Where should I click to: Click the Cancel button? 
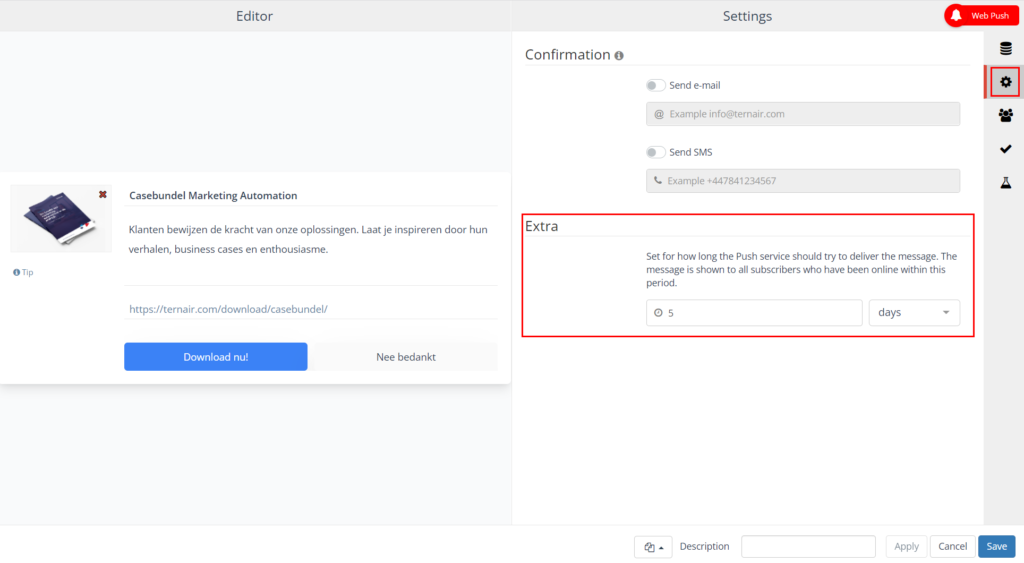952,547
